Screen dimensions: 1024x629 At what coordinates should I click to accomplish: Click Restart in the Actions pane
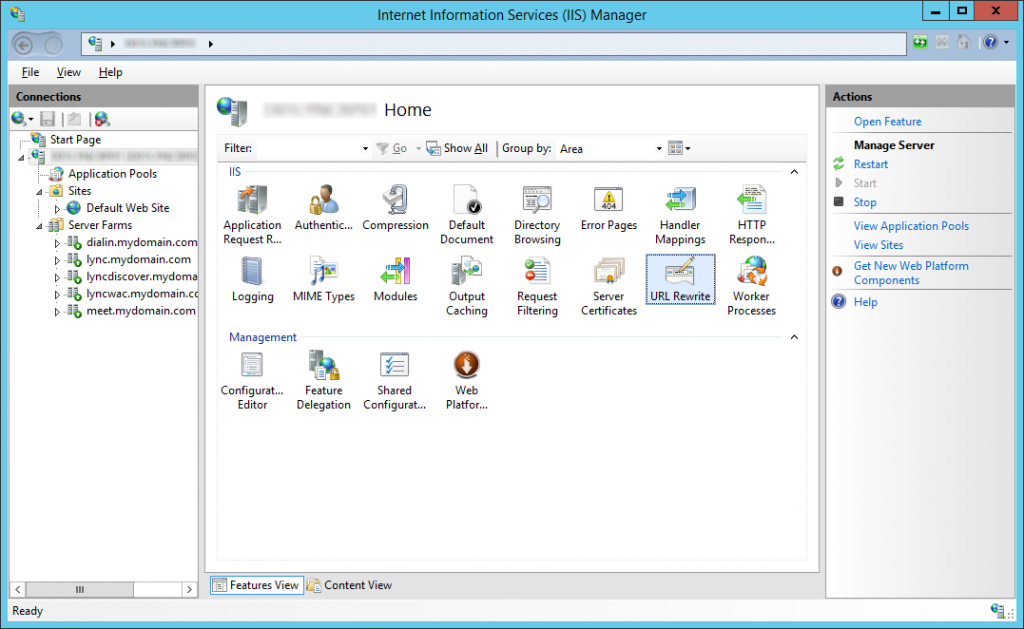[870, 164]
